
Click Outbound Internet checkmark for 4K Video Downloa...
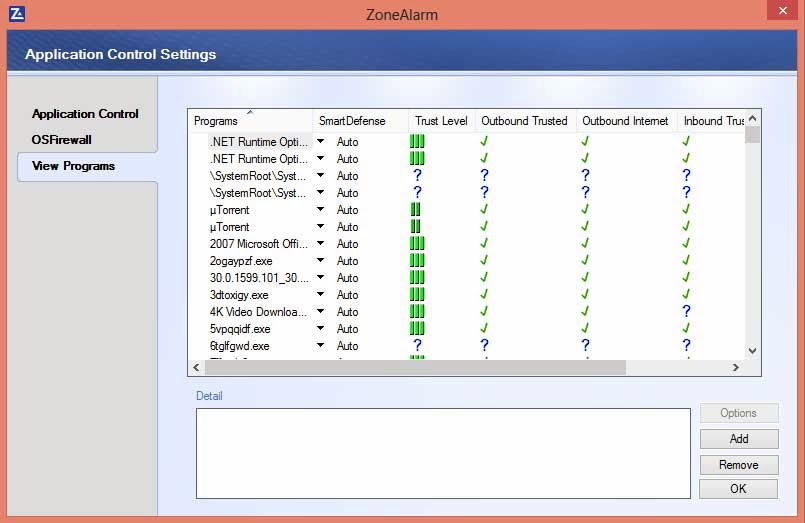585,311
